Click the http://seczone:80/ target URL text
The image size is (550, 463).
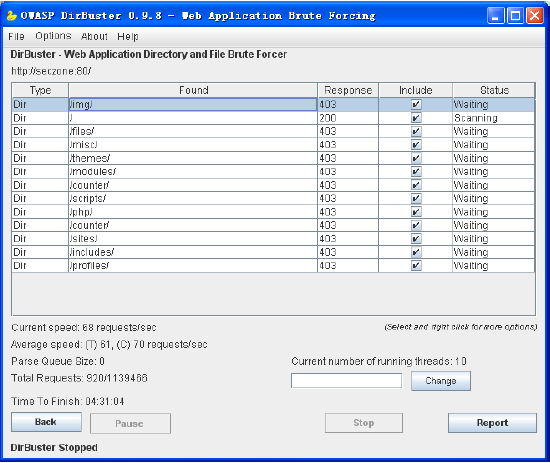coord(51,71)
